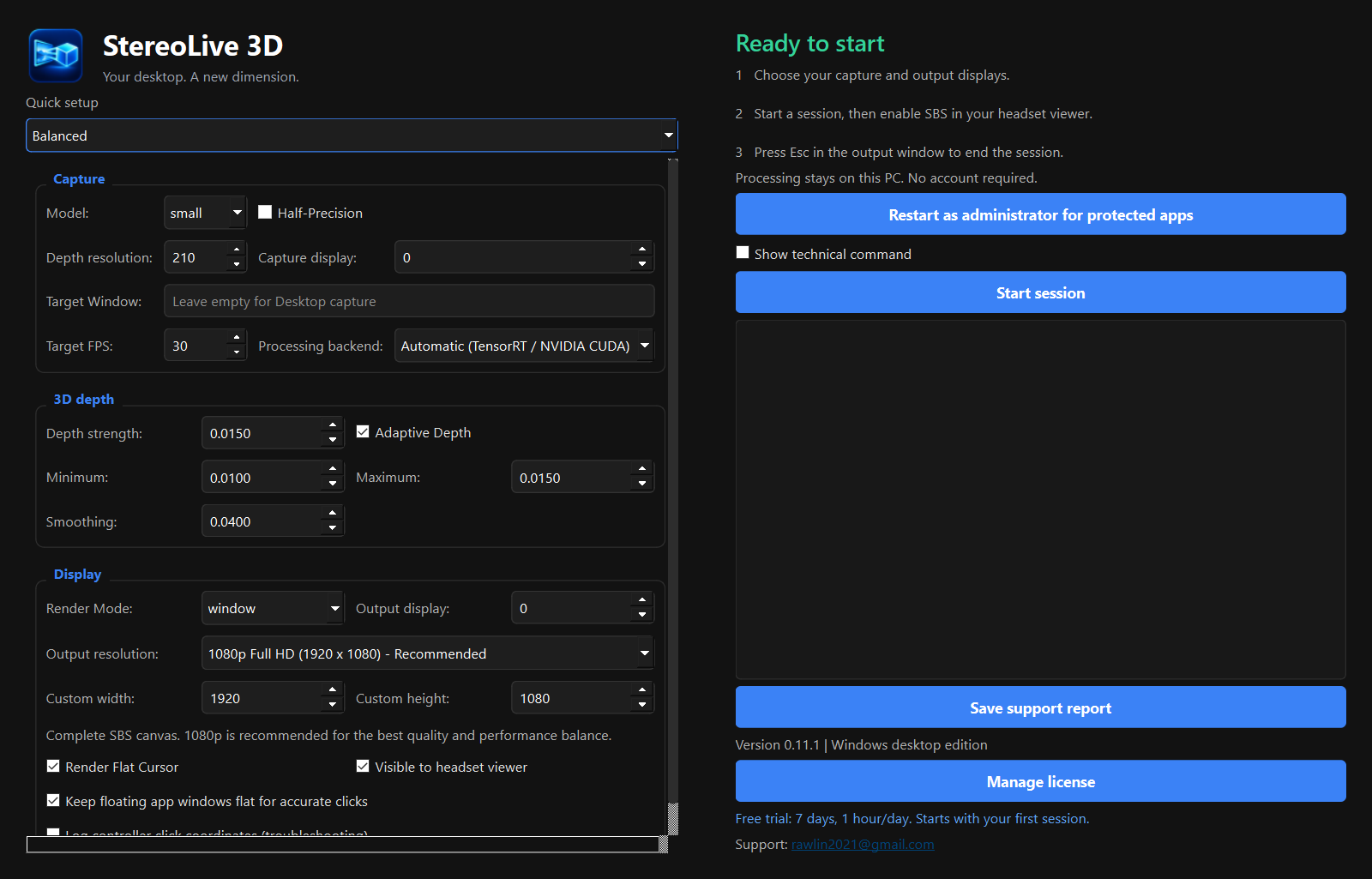This screenshot has height=879, width=1372.
Task: Open the Processing backend dropdown
Action: coord(524,346)
